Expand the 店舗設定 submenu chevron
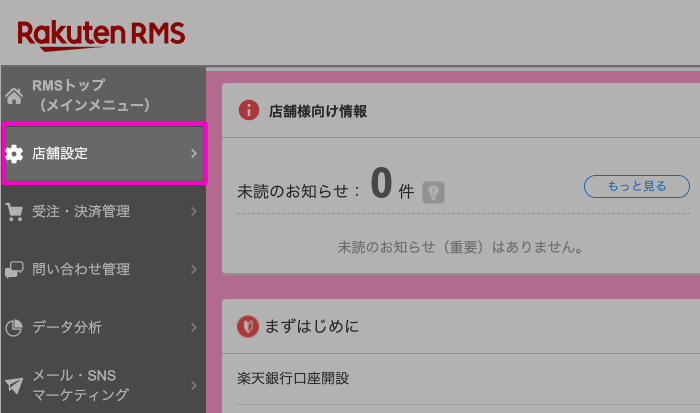Viewport: 700px width, 413px height. [193, 154]
